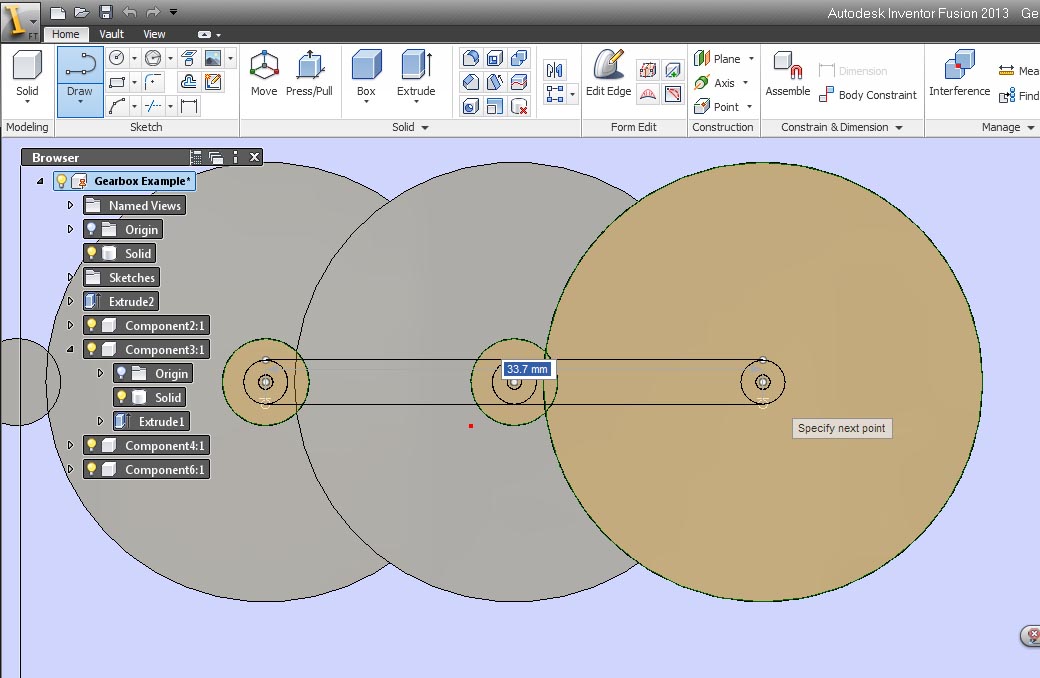
Task: Open the View ribbon tab
Action: pyautogui.click(x=154, y=34)
